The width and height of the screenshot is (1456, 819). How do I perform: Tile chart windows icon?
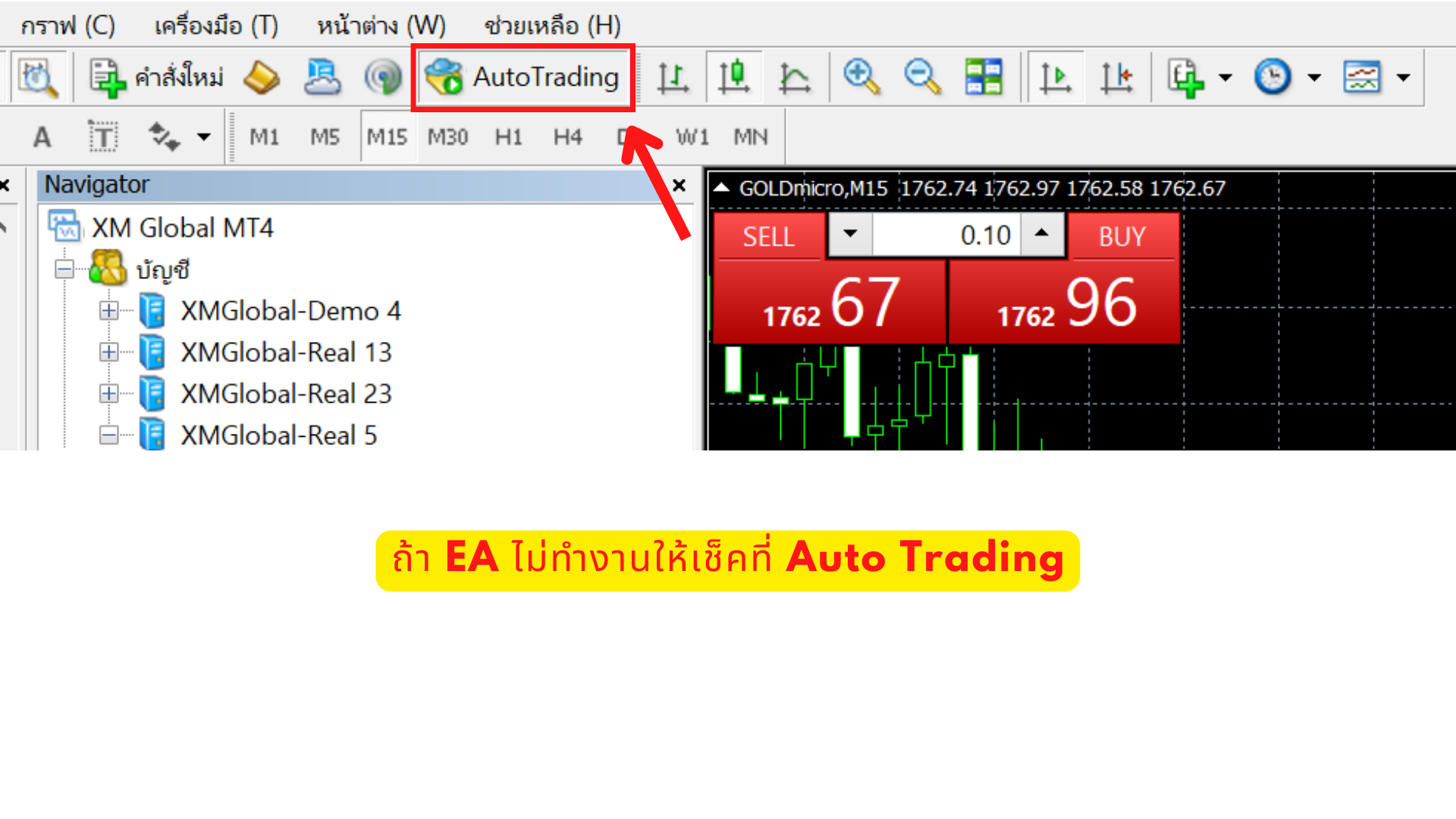coord(984,77)
